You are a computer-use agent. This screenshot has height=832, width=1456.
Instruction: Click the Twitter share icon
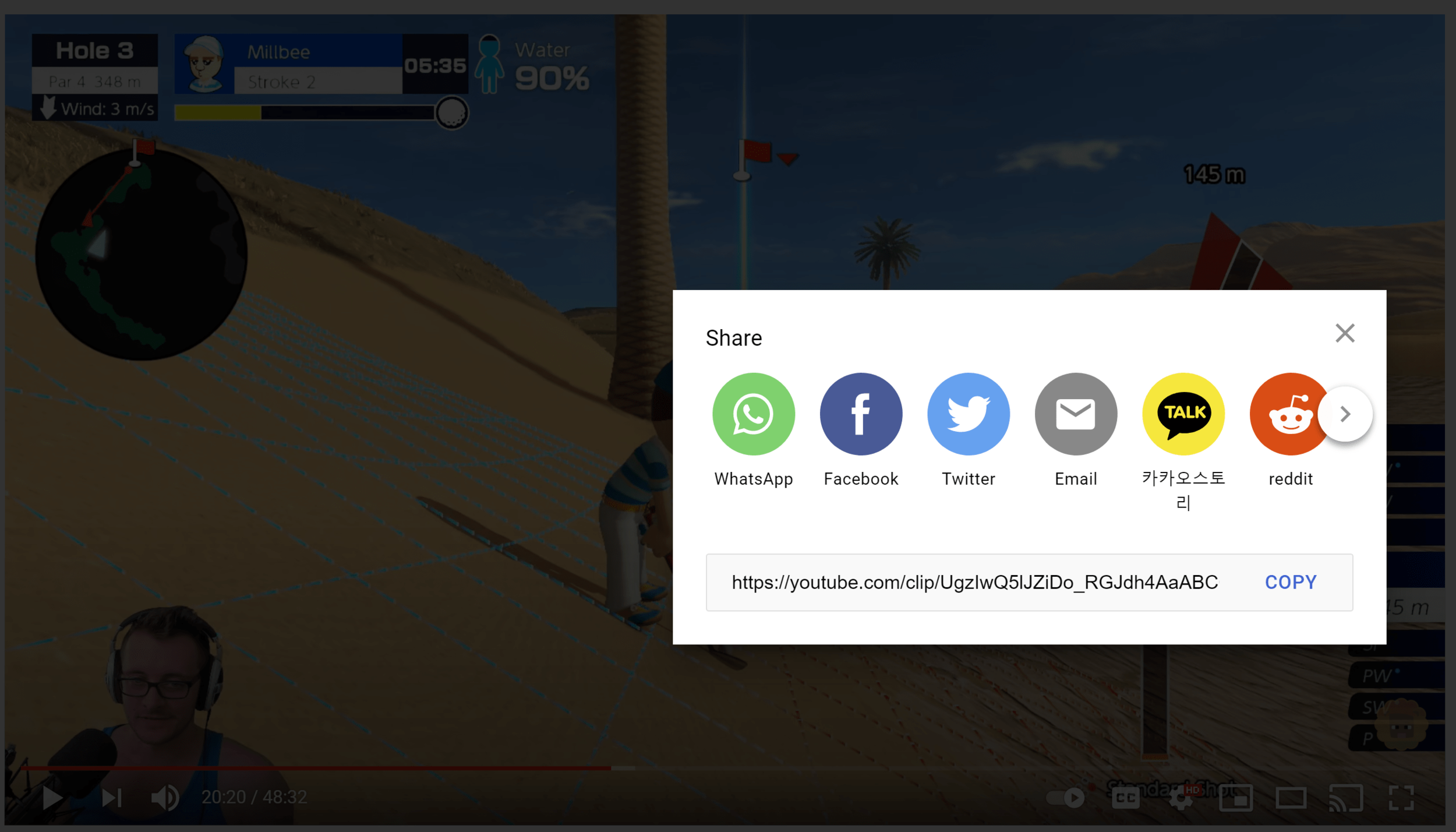(968, 414)
